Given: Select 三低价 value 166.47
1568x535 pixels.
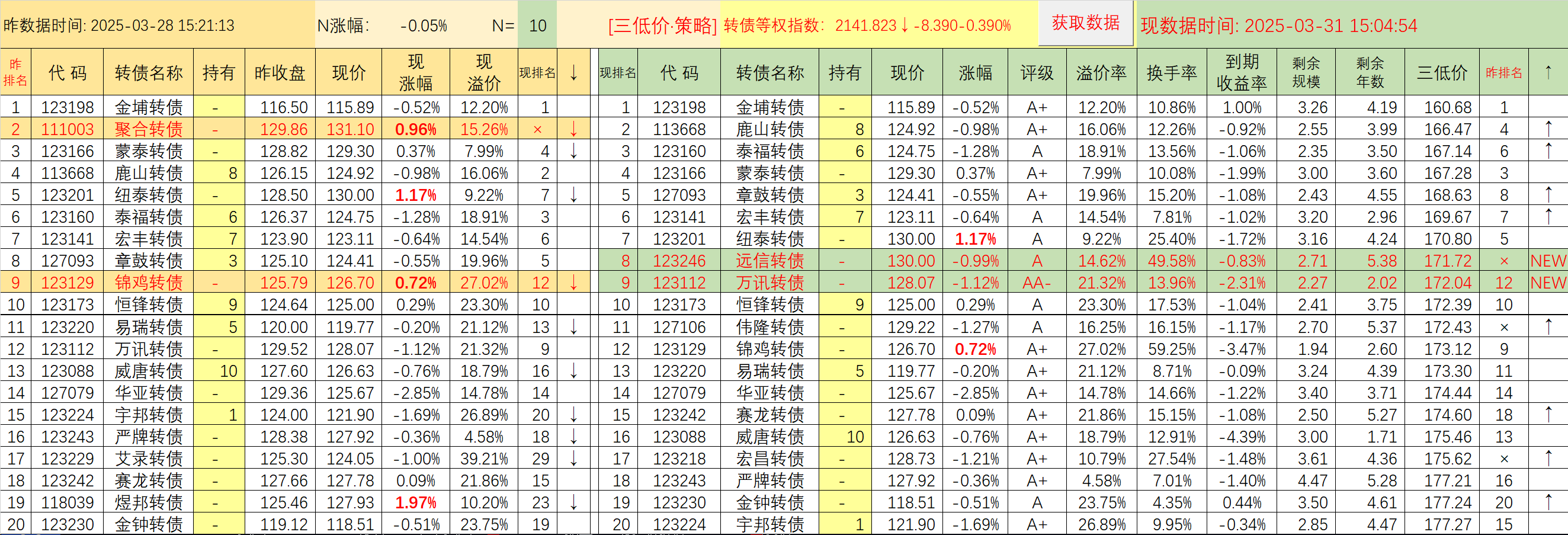Looking at the screenshot, I should click(x=1448, y=130).
